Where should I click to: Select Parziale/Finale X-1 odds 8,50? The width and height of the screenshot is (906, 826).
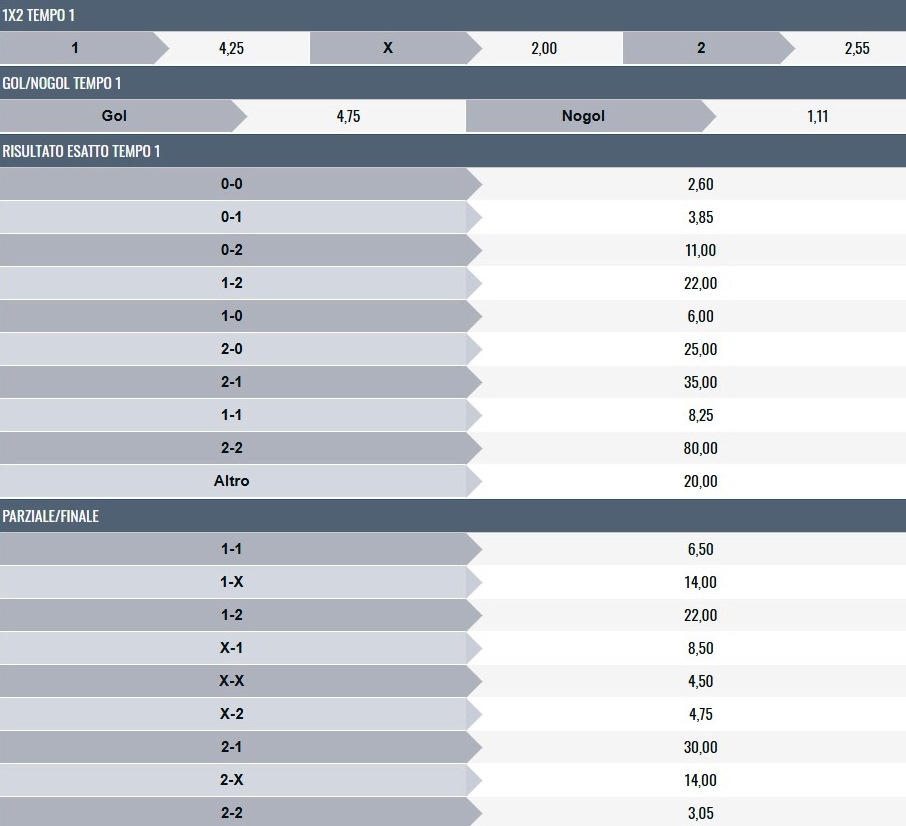coord(700,648)
